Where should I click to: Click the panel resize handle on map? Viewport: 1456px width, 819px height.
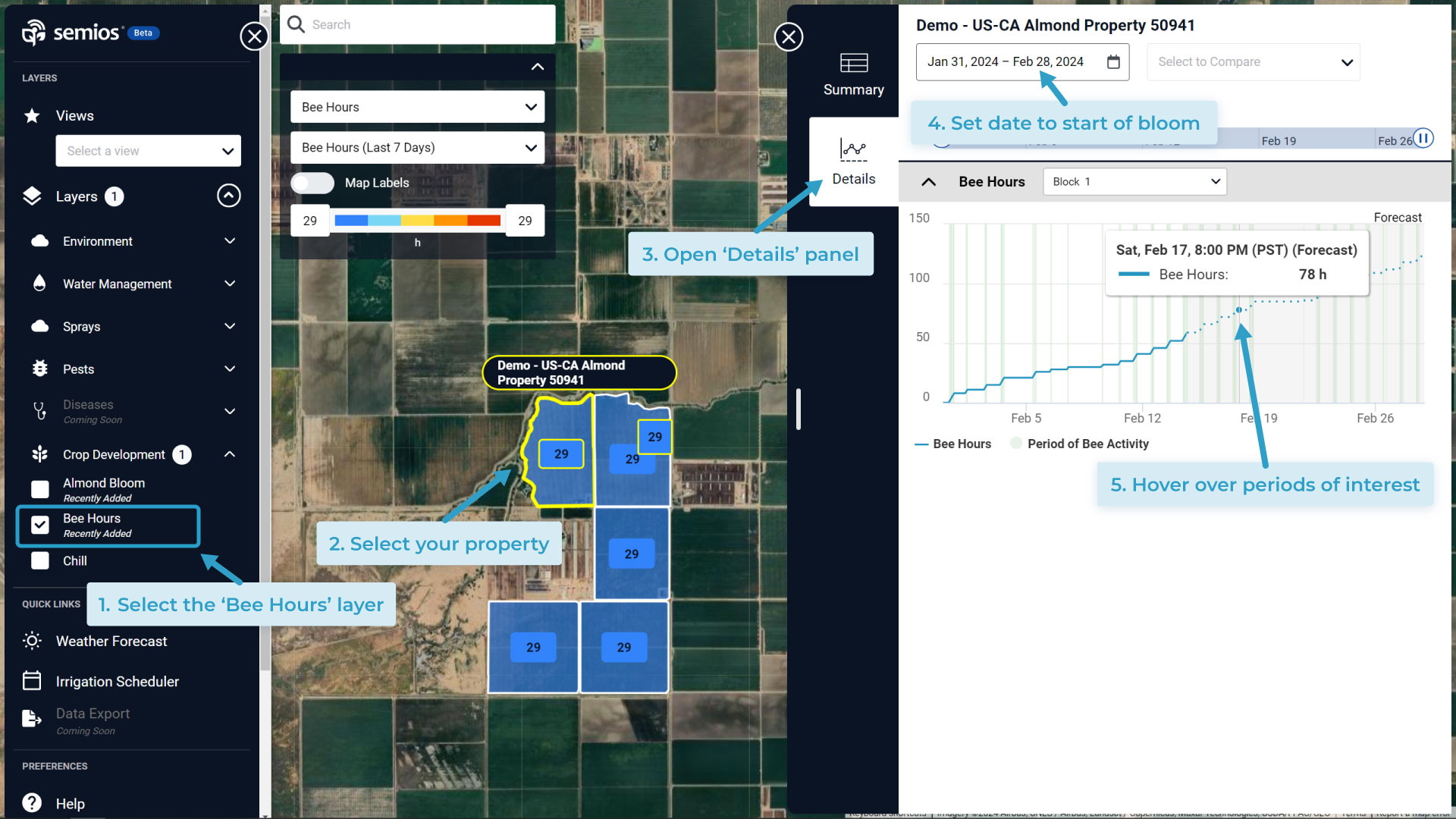click(x=799, y=409)
